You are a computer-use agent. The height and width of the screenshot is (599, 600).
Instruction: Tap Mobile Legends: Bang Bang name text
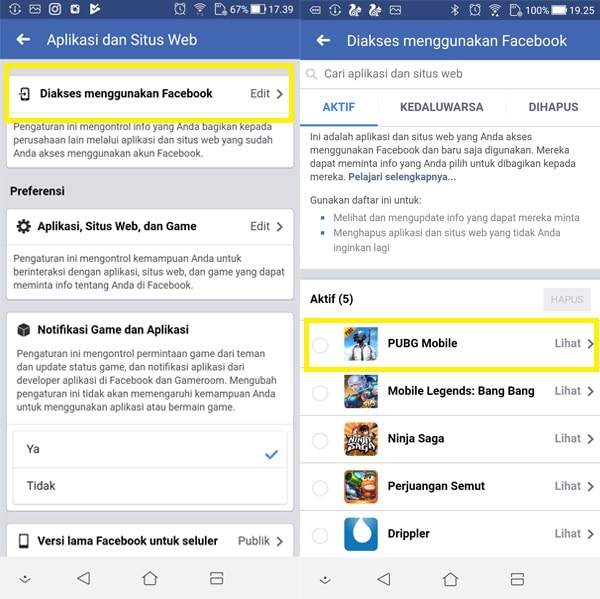pyautogui.click(x=461, y=391)
